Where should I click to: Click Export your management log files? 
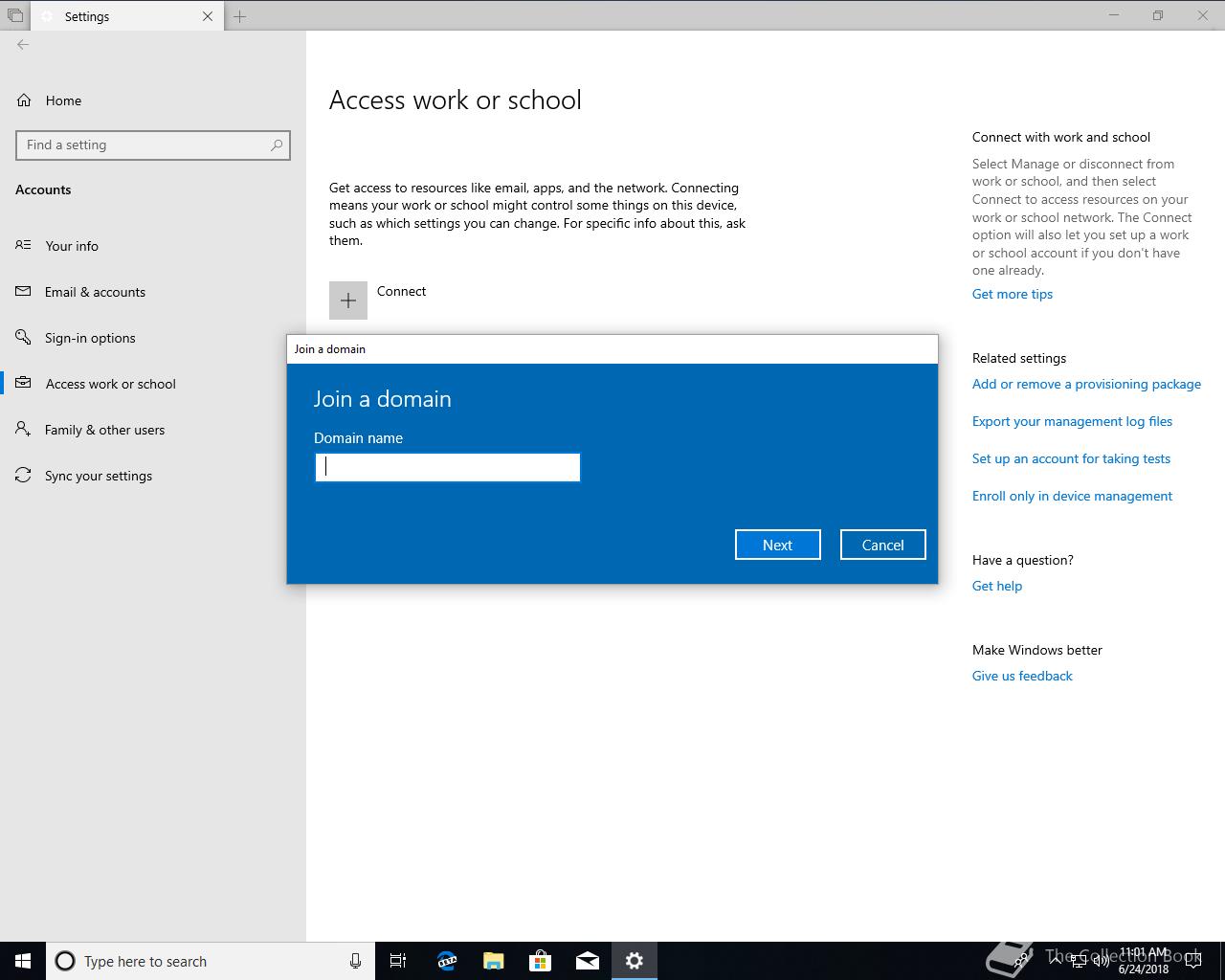coord(1072,421)
